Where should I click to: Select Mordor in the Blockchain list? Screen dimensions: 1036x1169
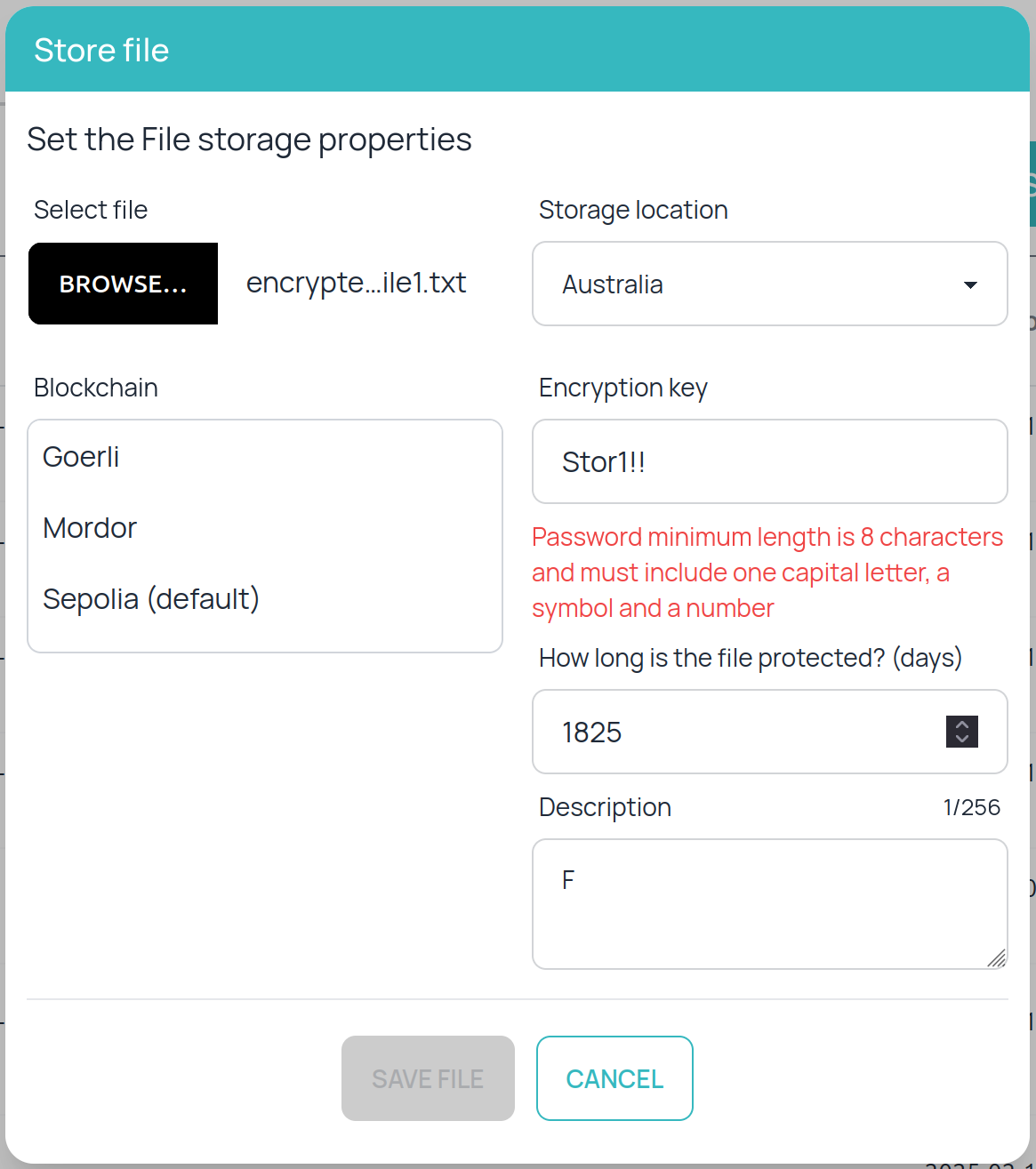coord(90,528)
